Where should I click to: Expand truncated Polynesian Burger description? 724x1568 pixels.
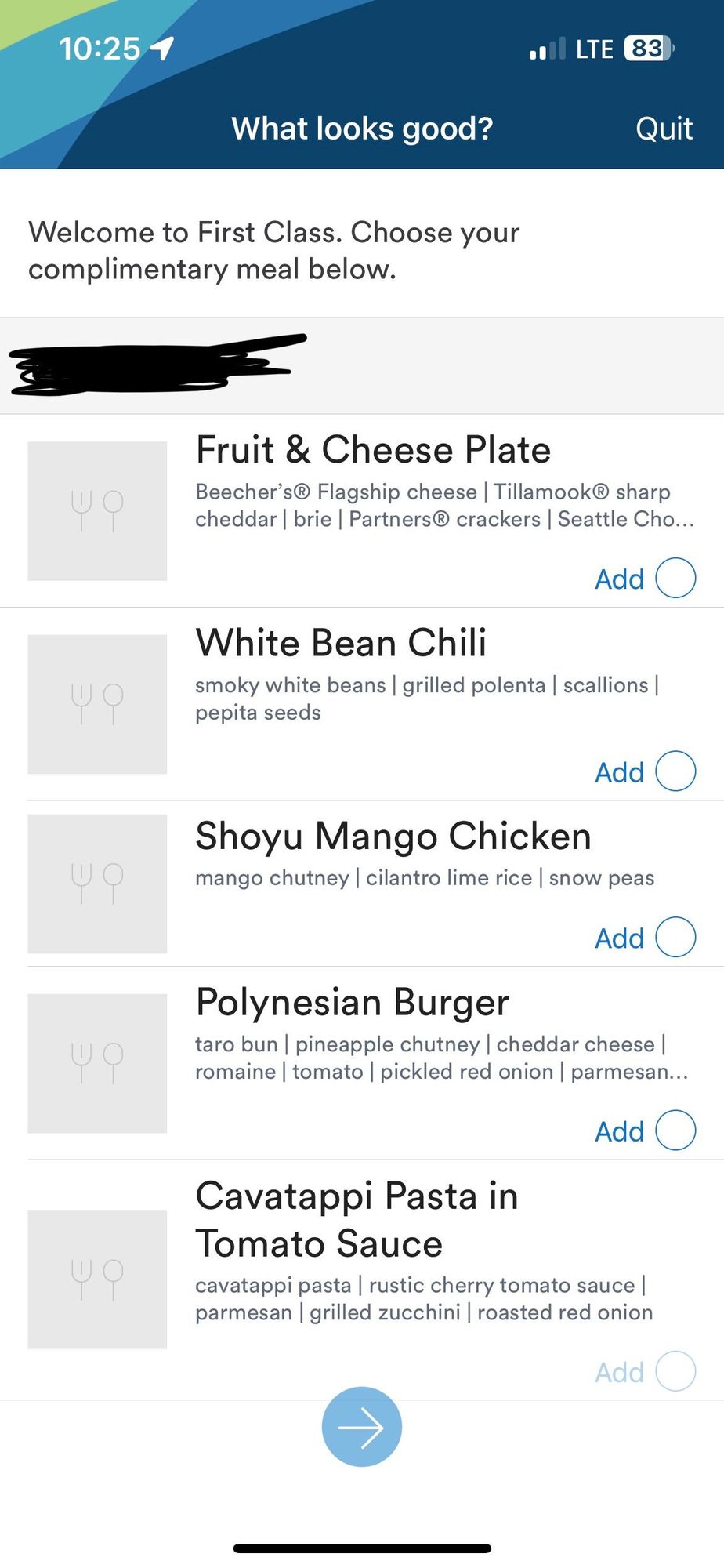442,1058
